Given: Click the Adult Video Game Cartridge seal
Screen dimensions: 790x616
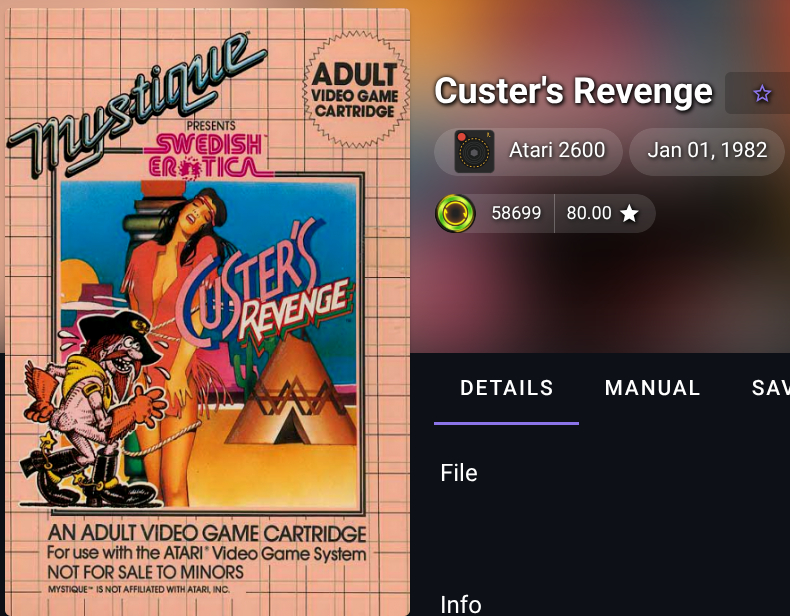Looking at the screenshot, I should [355, 90].
